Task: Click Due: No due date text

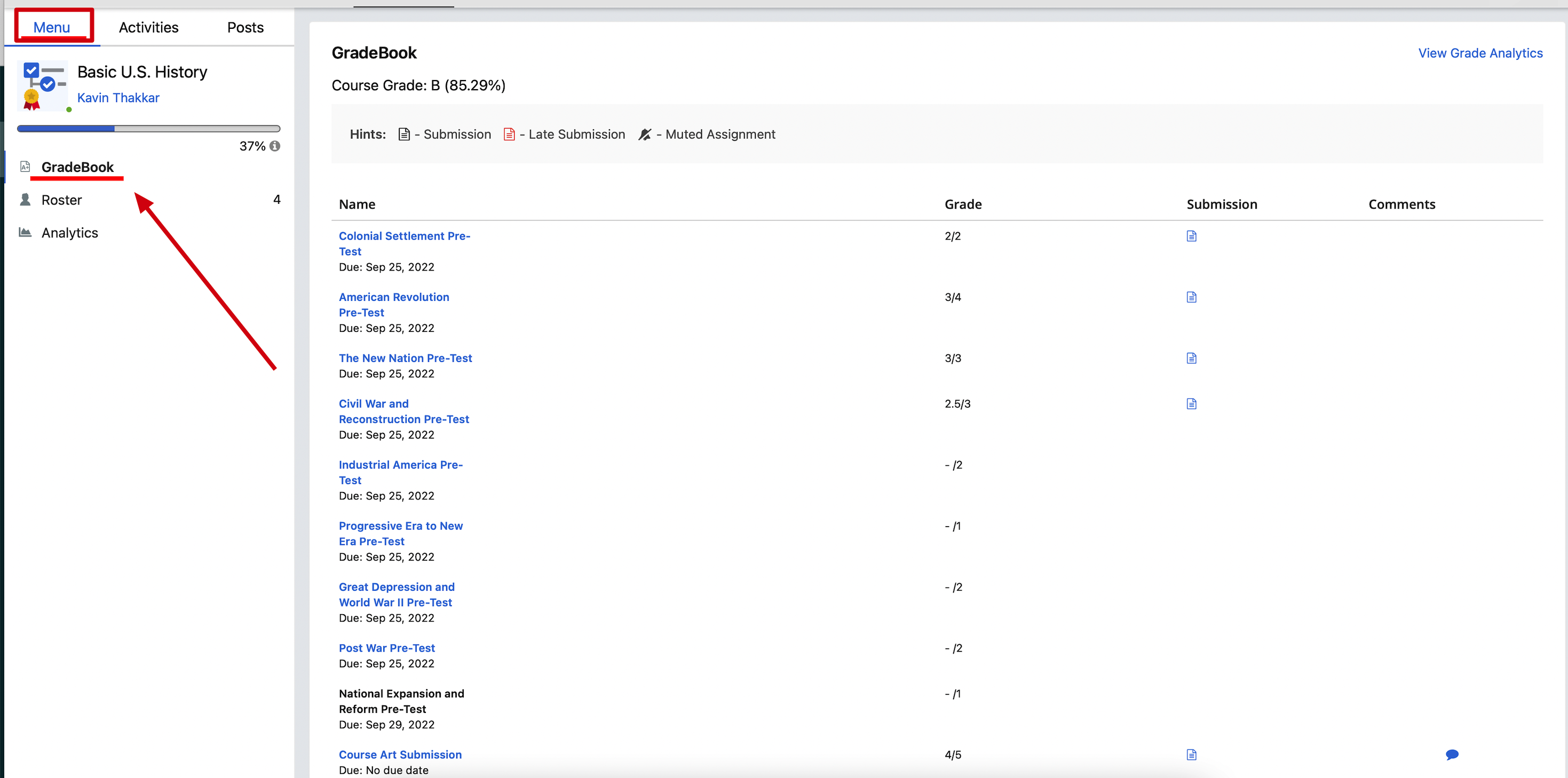Action: point(384,771)
